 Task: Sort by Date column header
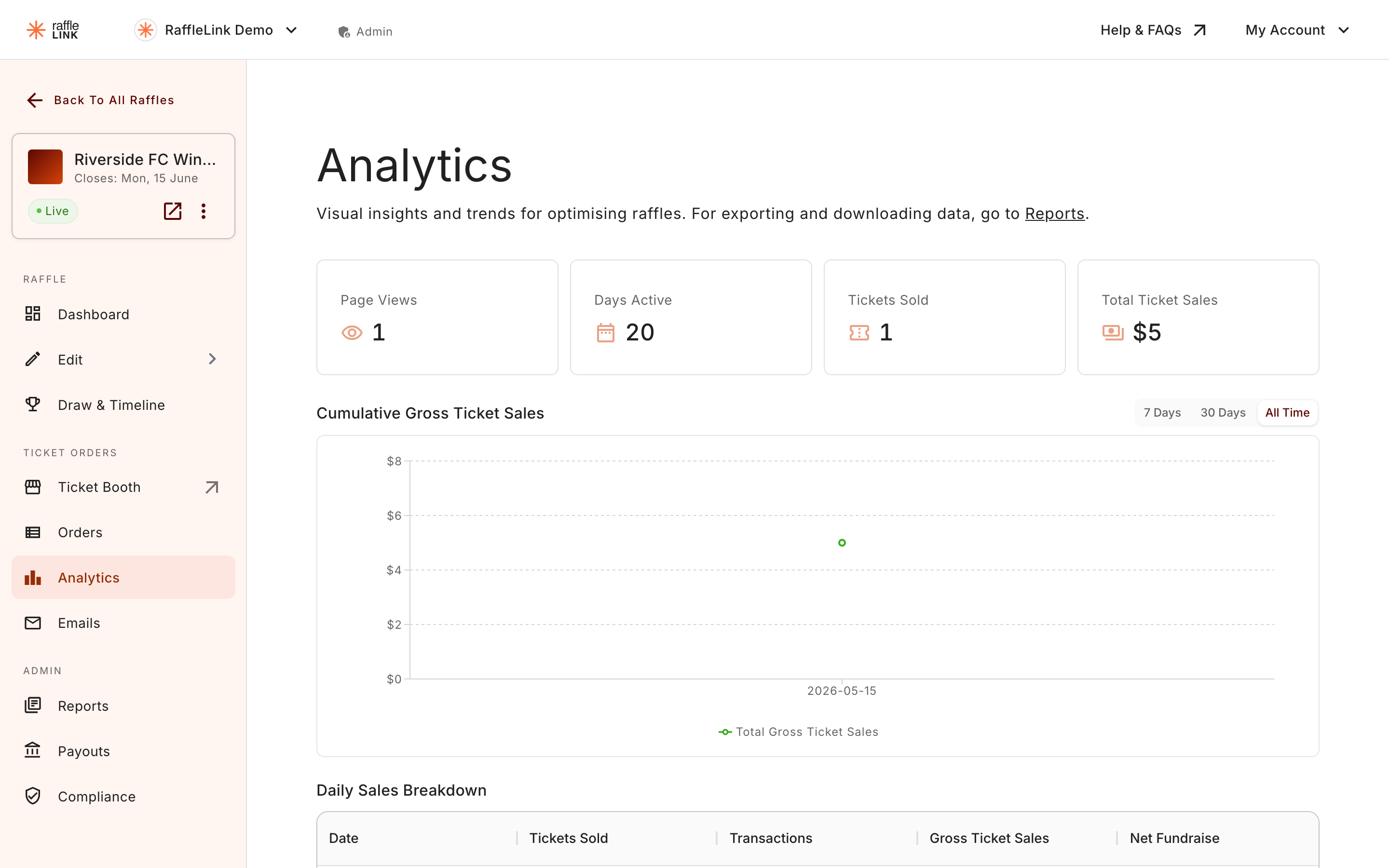(344, 838)
